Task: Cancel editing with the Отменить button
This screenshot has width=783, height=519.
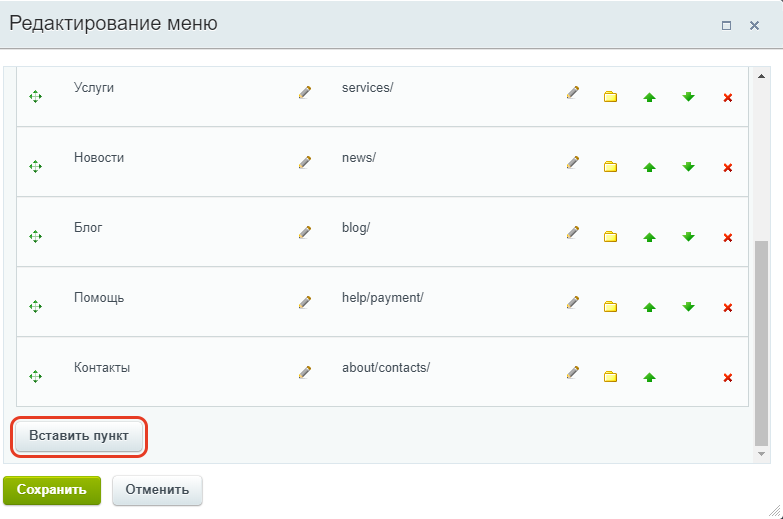Action: tap(157, 490)
